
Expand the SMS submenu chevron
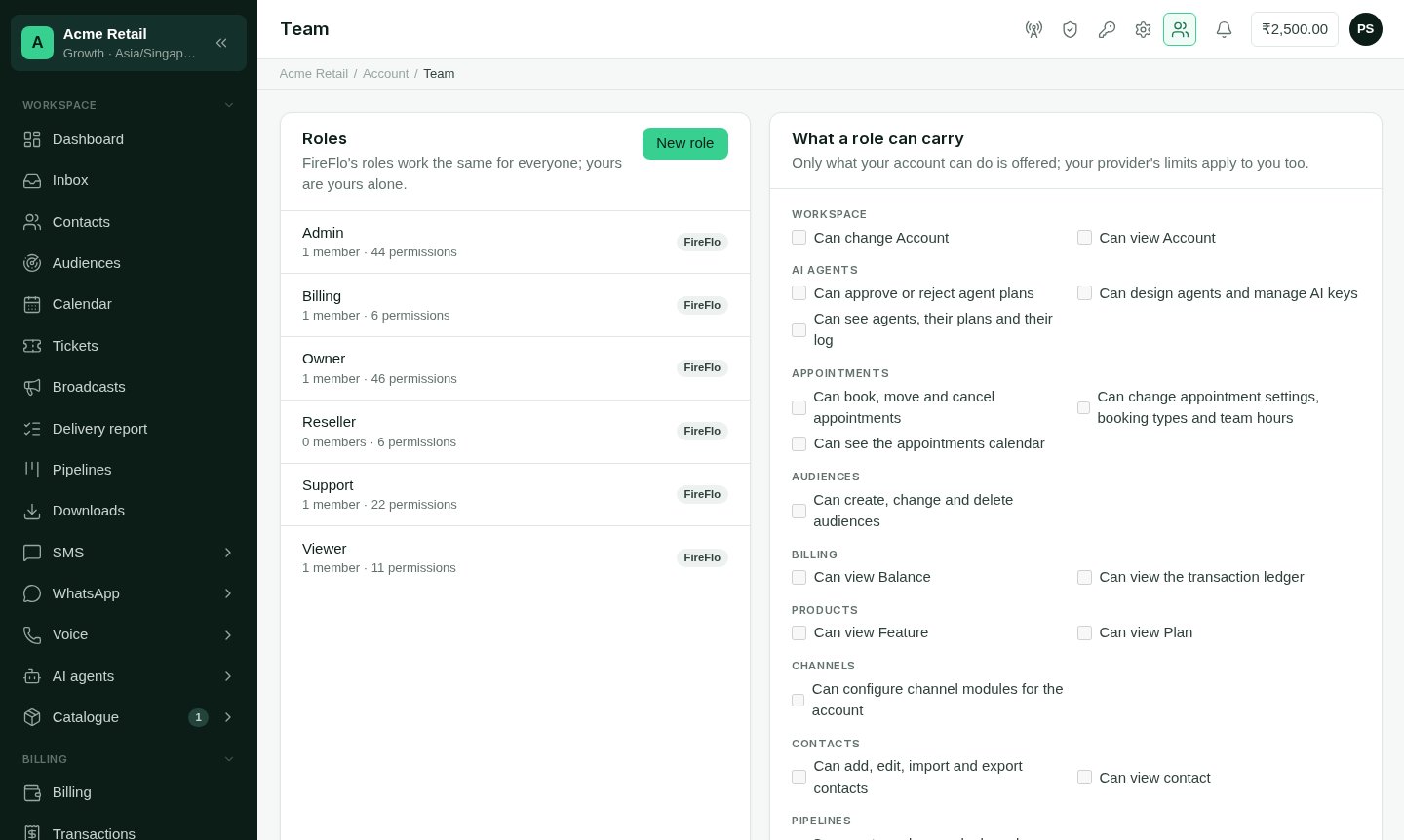pyautogui.click(x=228, y=553)
